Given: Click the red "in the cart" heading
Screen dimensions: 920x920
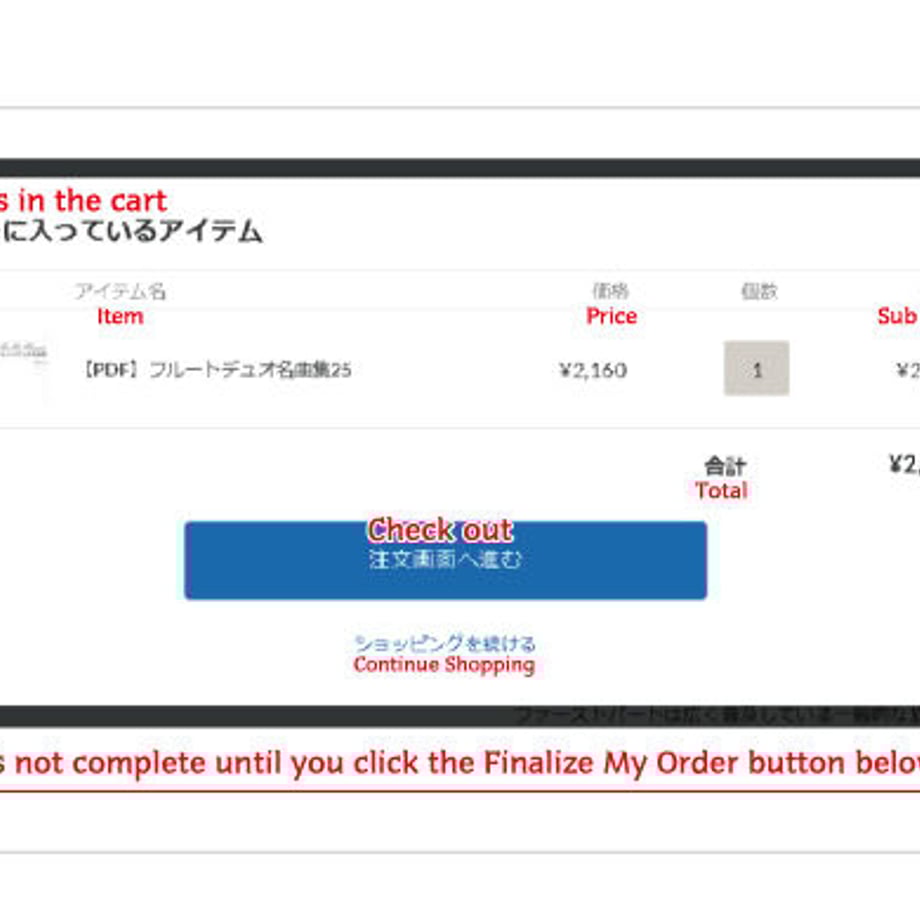Looking at the screenshot, I should click(x=83, y=201).
